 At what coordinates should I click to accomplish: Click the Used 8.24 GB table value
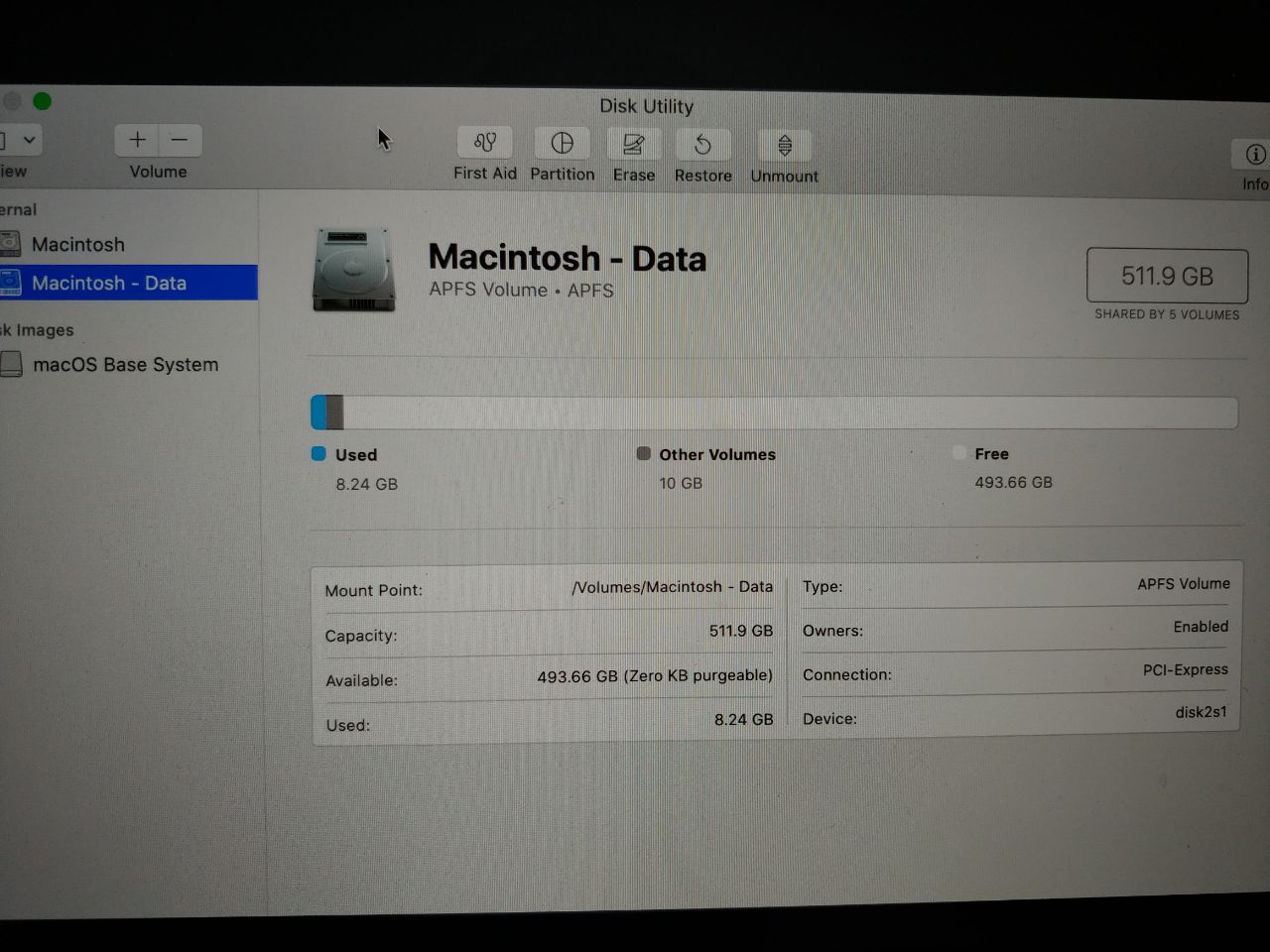tap(743, 720)
